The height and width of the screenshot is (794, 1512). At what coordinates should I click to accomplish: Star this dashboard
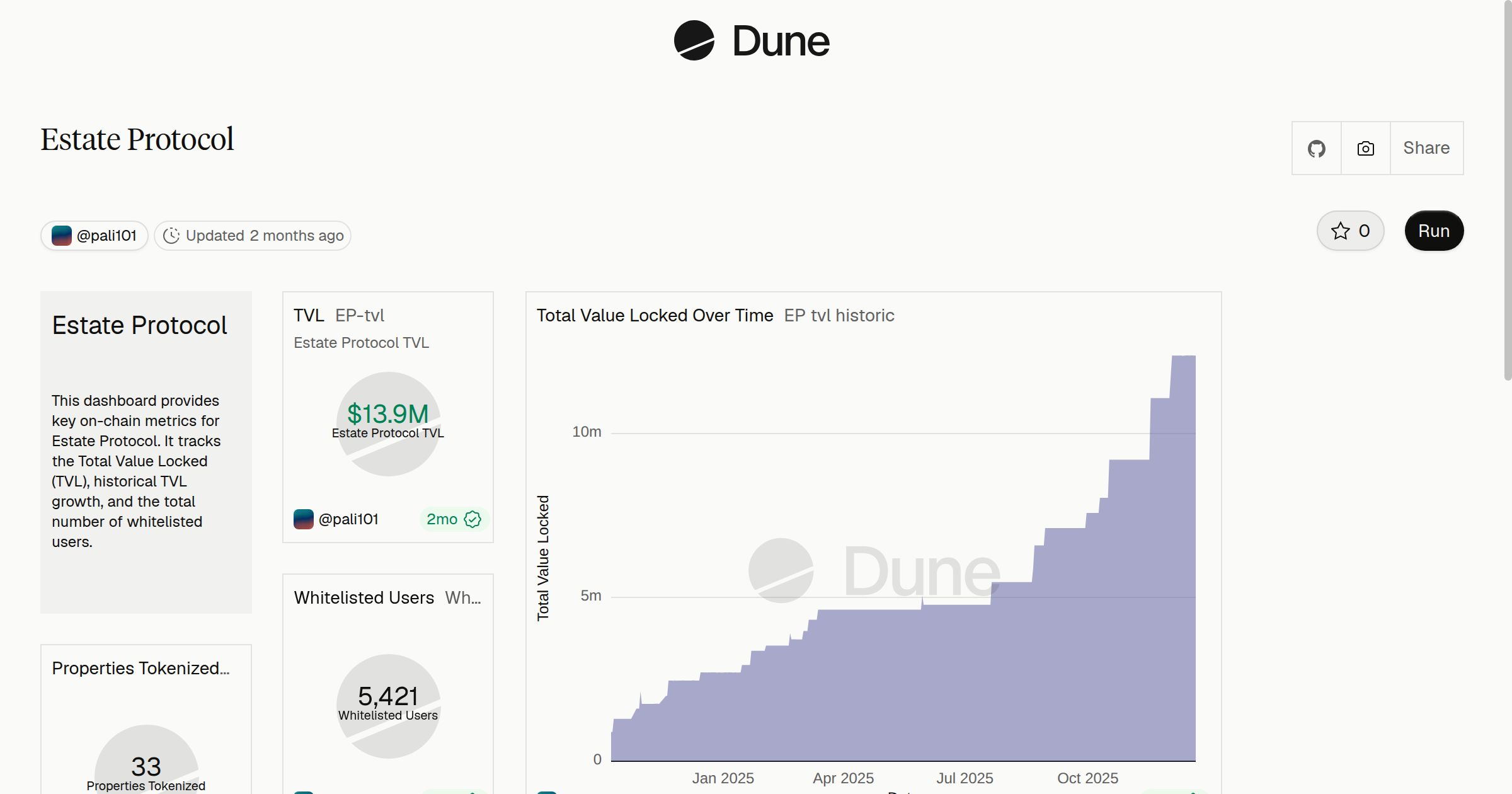[x=1350, y=231]
